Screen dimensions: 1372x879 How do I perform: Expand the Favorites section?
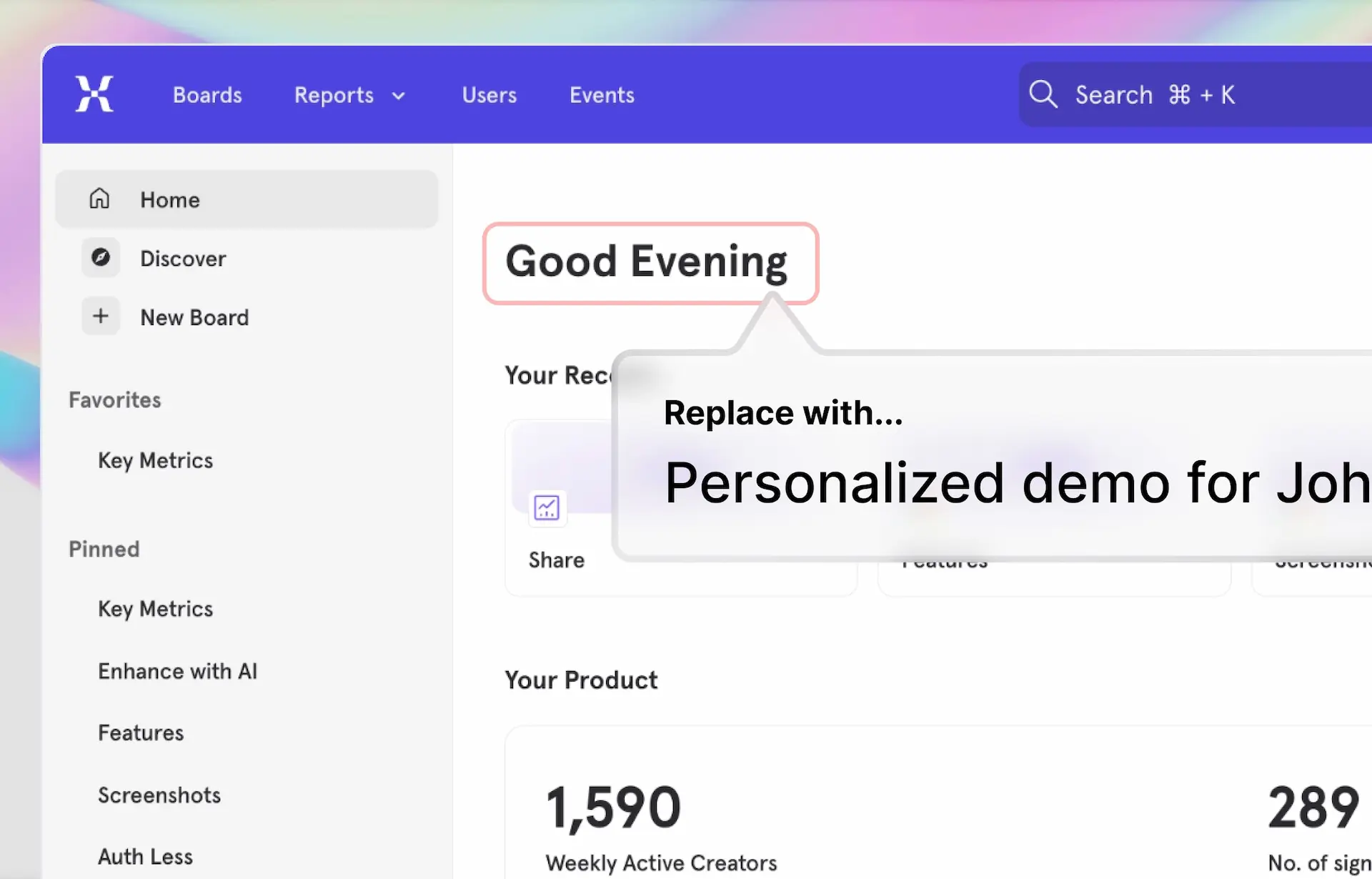tap(114, 399)
